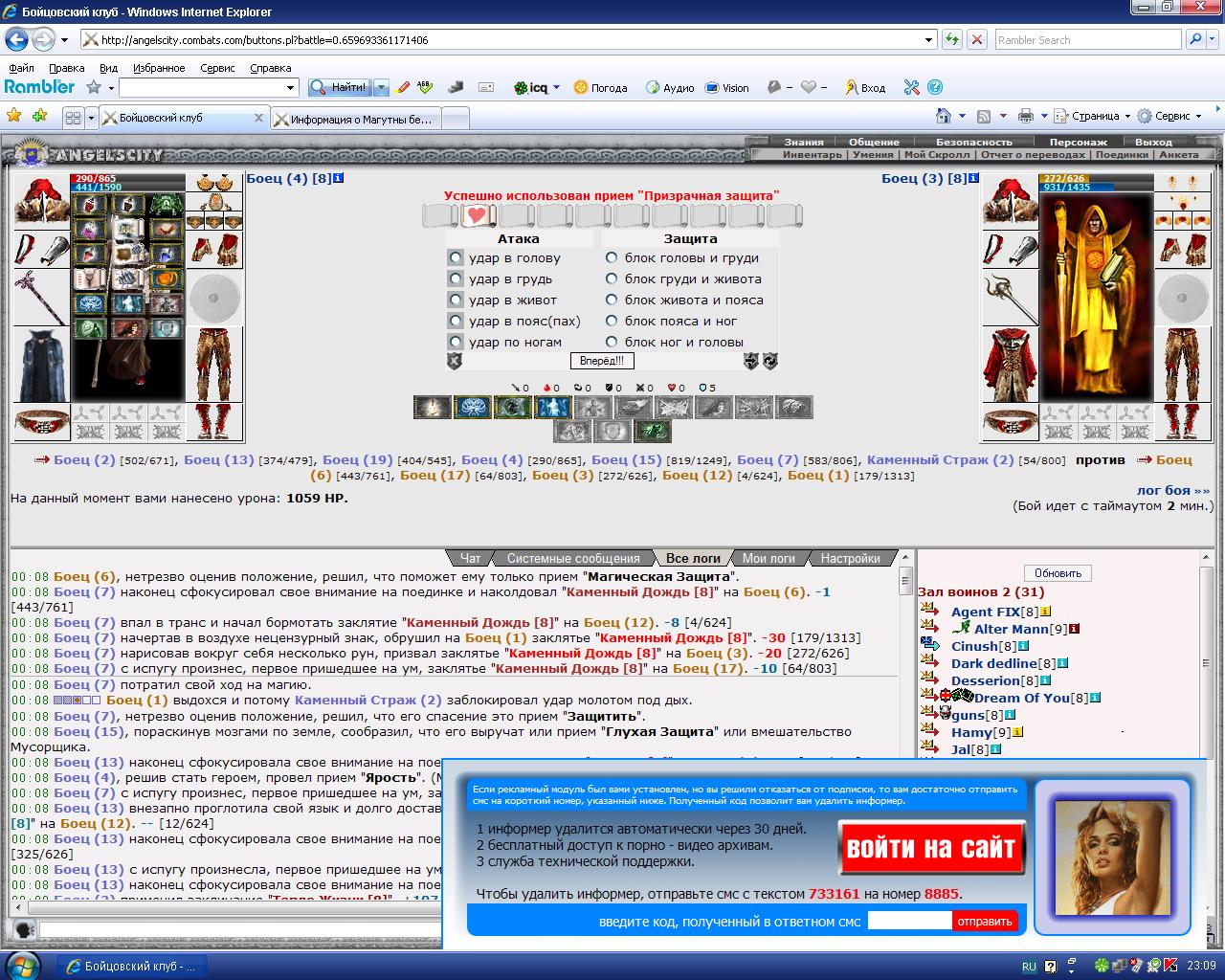Open Agent FIX player link

click(985, 612)
